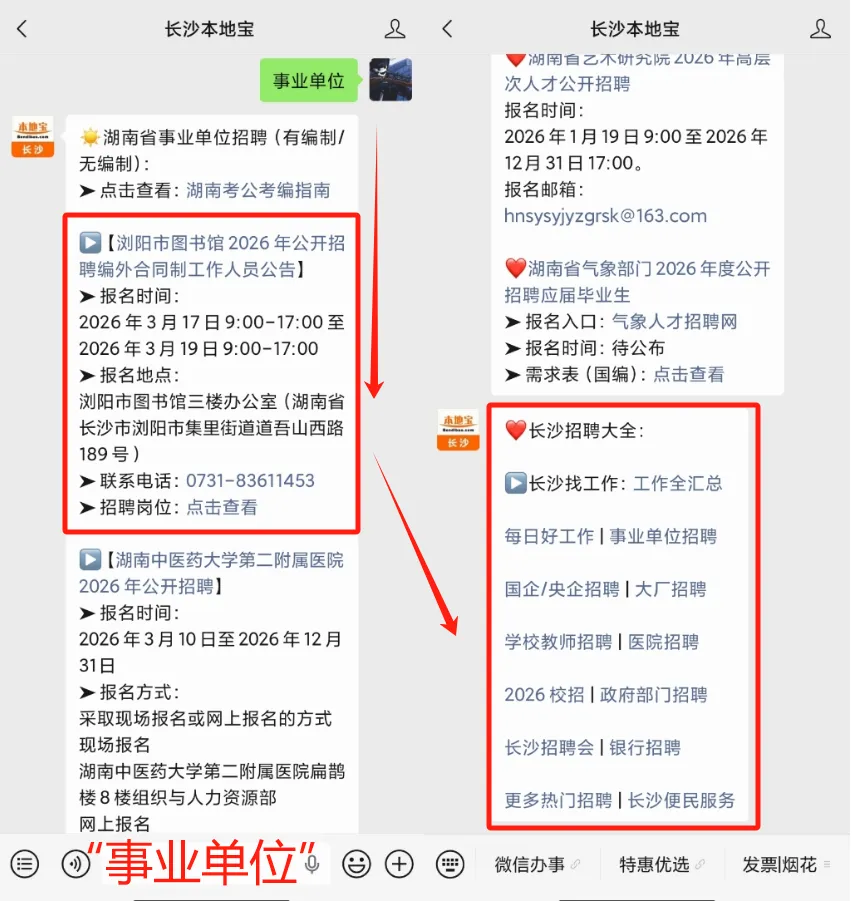Open 气象人才招聘网 link
Viewport: 852px width, 901px height.
pos(674,321)
